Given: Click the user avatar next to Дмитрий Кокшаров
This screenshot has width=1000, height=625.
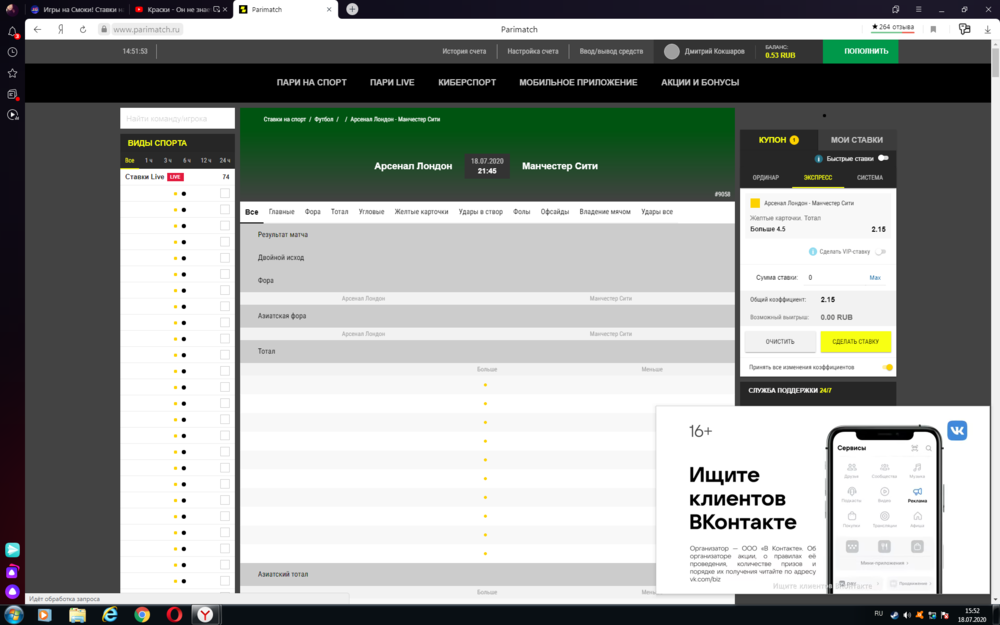Looking at the screenshot, I should tap(672, 52).
